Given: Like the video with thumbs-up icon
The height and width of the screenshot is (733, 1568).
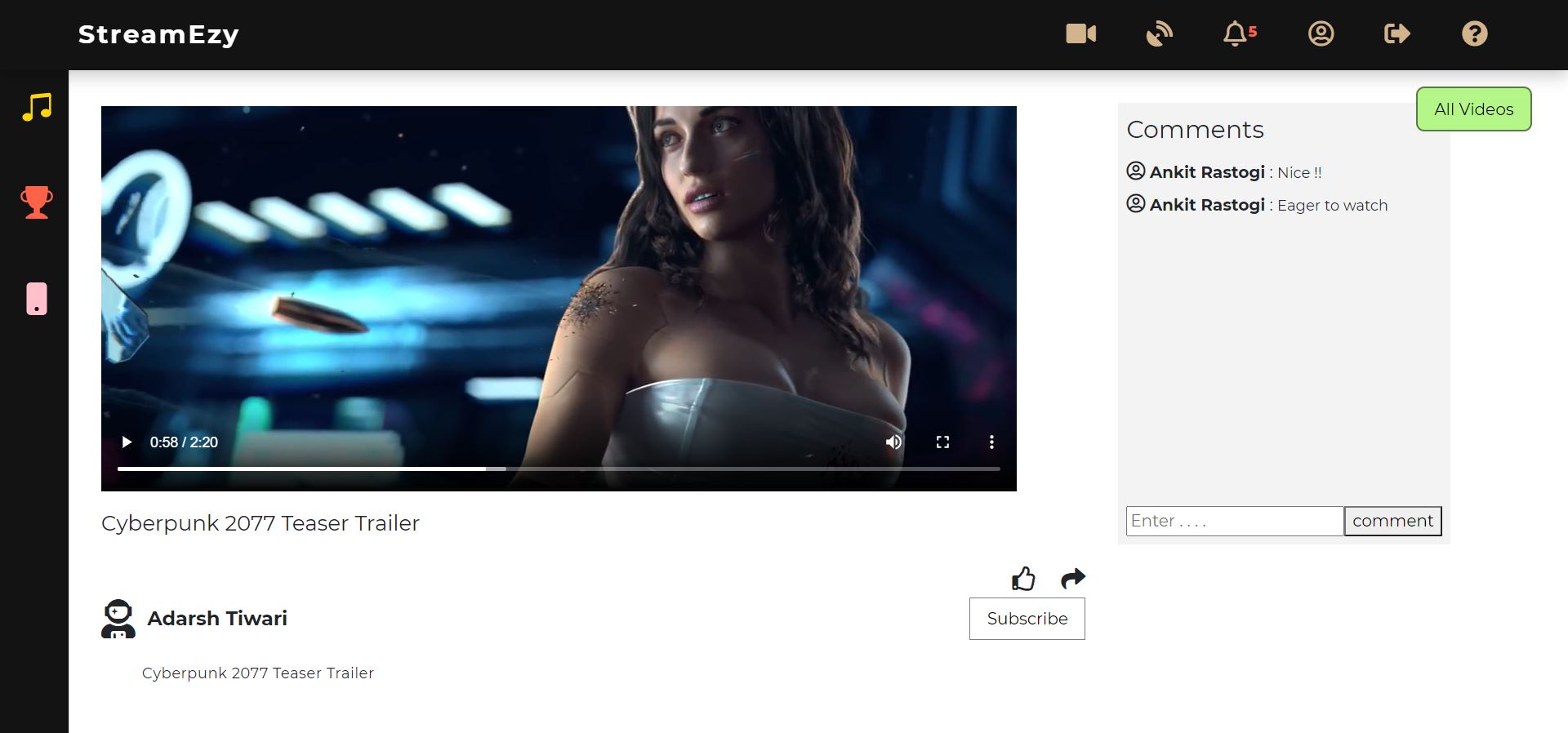Looking at the screenshot, I should (1023, 579).
